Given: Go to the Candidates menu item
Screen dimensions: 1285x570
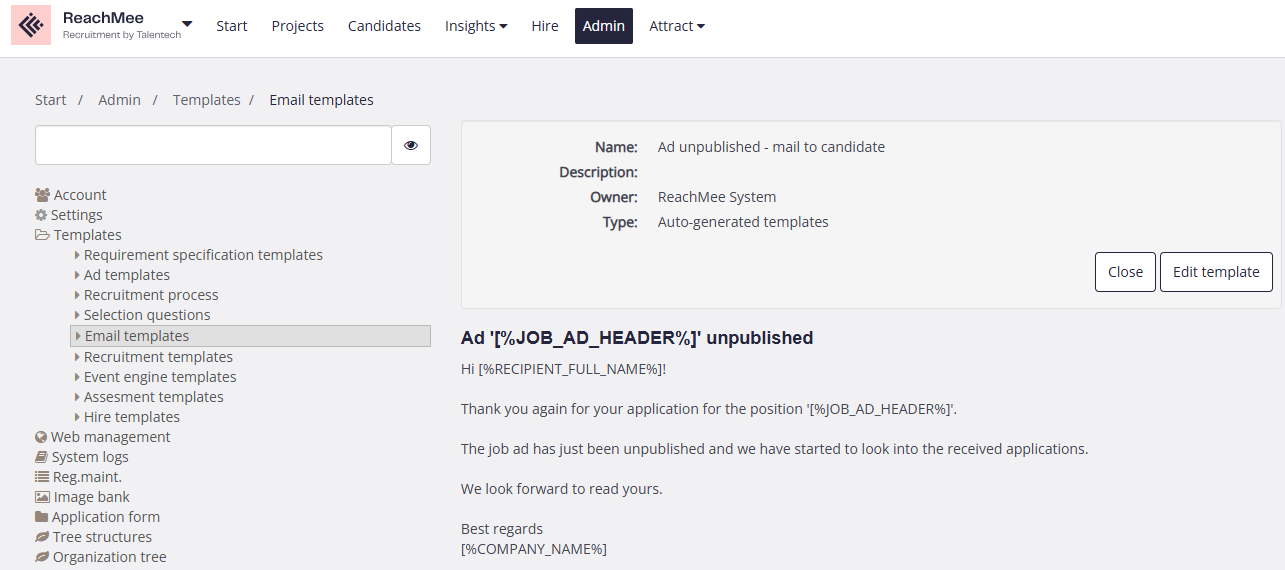Looking at the screenshot, I should click(x=384, y=26).
